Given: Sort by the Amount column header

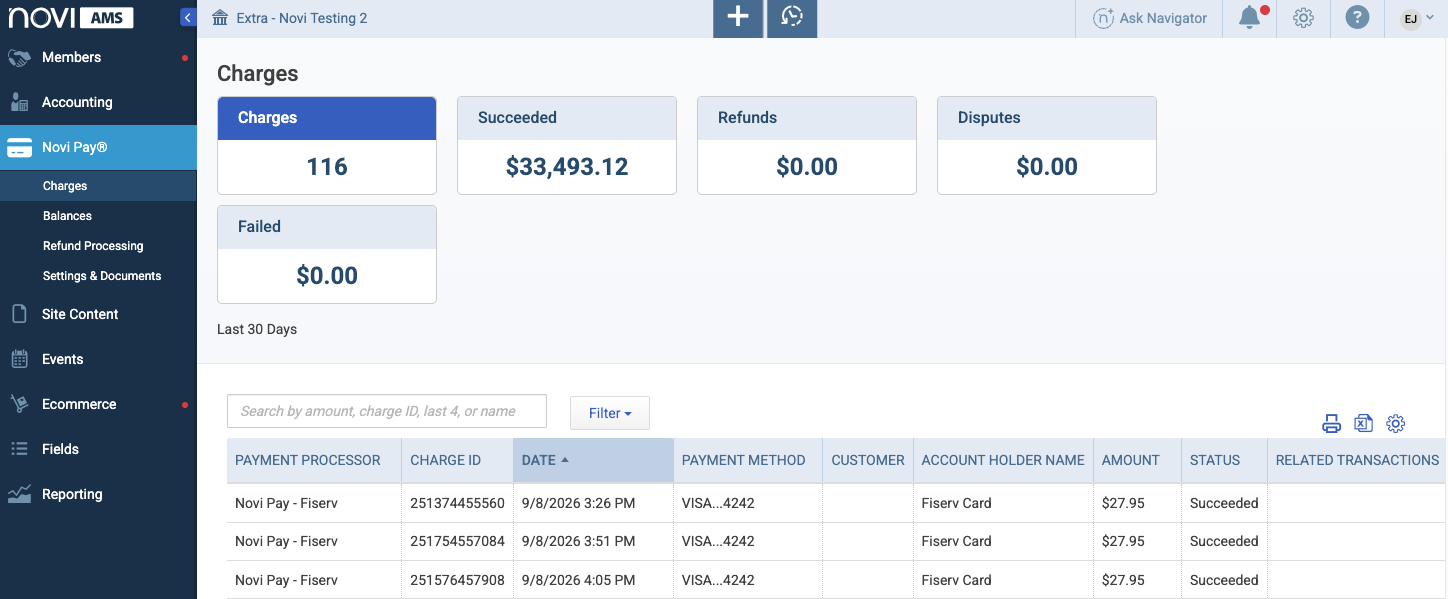Looking at the screenshot, I should [x=1137, y=460].
